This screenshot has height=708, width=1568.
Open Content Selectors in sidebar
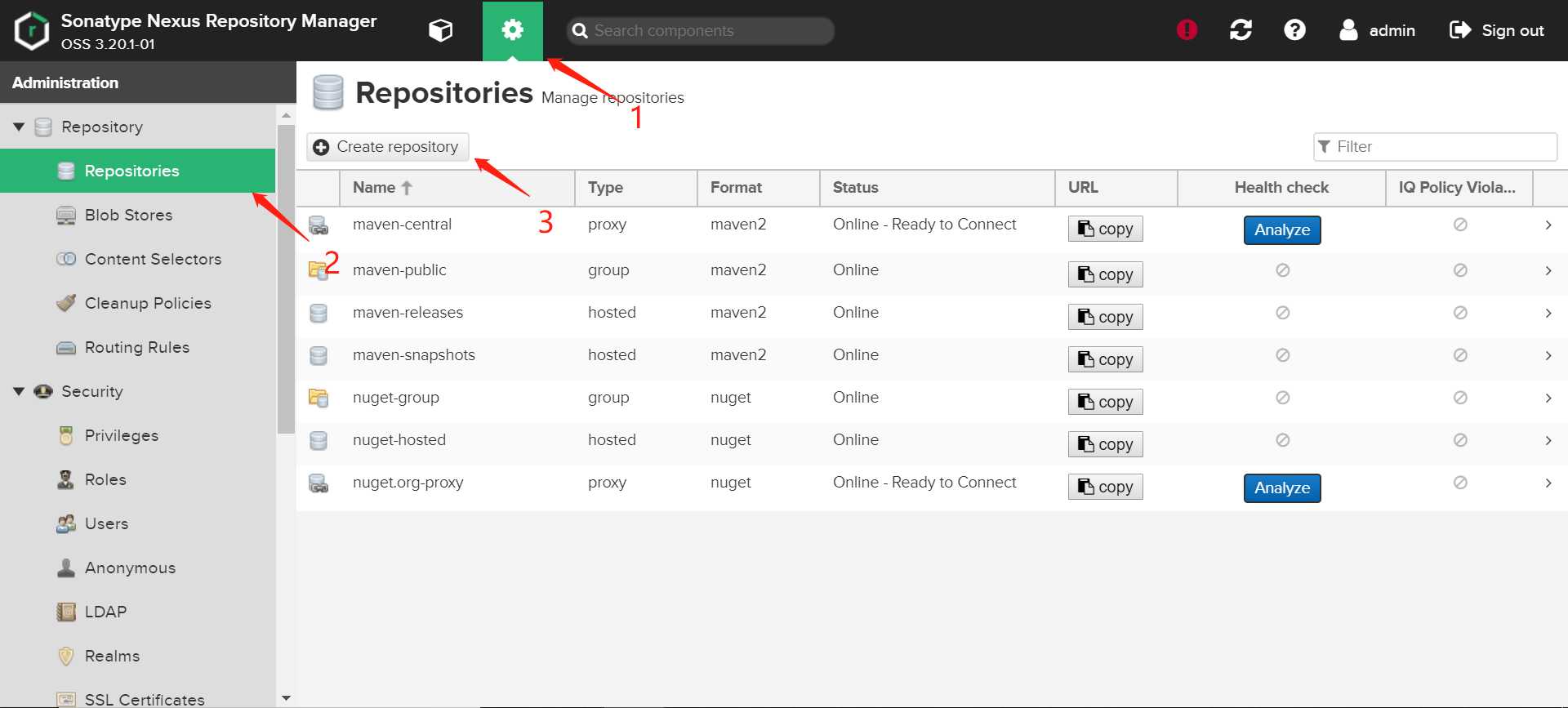(137, 259)
